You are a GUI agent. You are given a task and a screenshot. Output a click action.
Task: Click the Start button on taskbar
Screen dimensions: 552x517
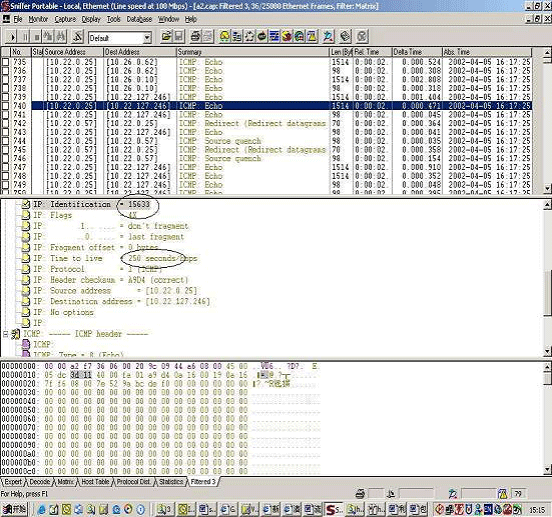pos(14,509)
